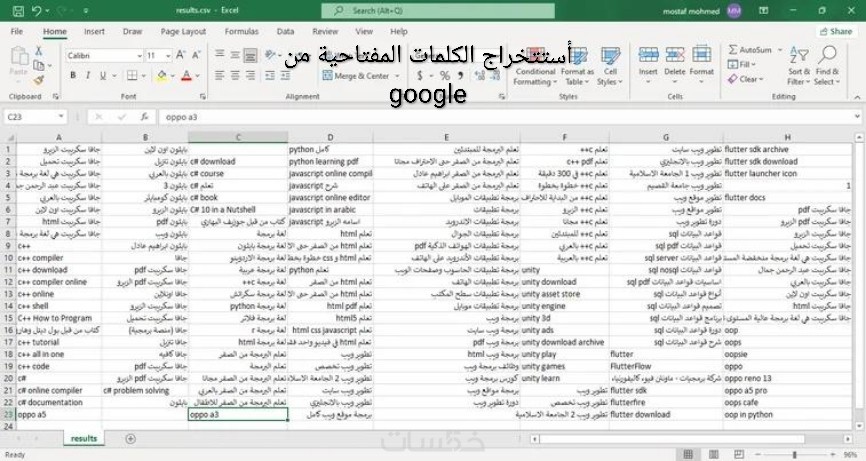Toggle Bottom Align vertical alignment

pos(250,55)
